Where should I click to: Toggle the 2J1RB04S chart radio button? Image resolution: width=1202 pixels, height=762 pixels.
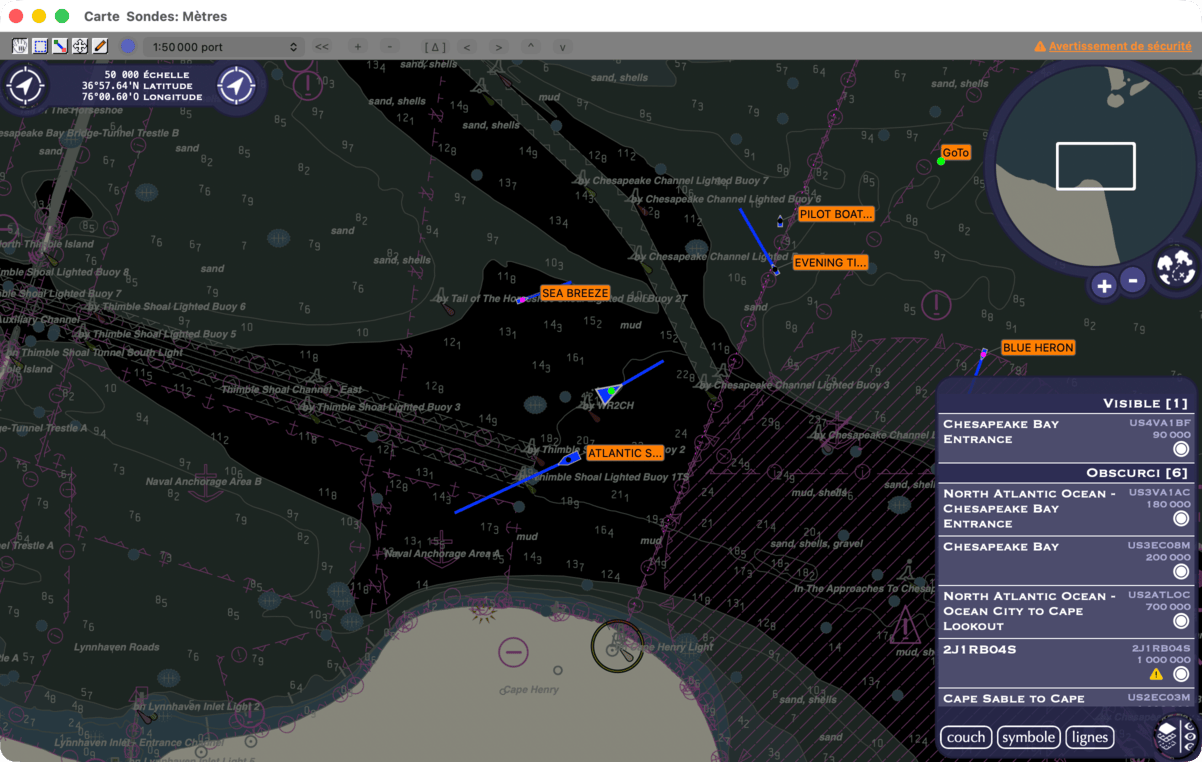tap(1181, 674)
